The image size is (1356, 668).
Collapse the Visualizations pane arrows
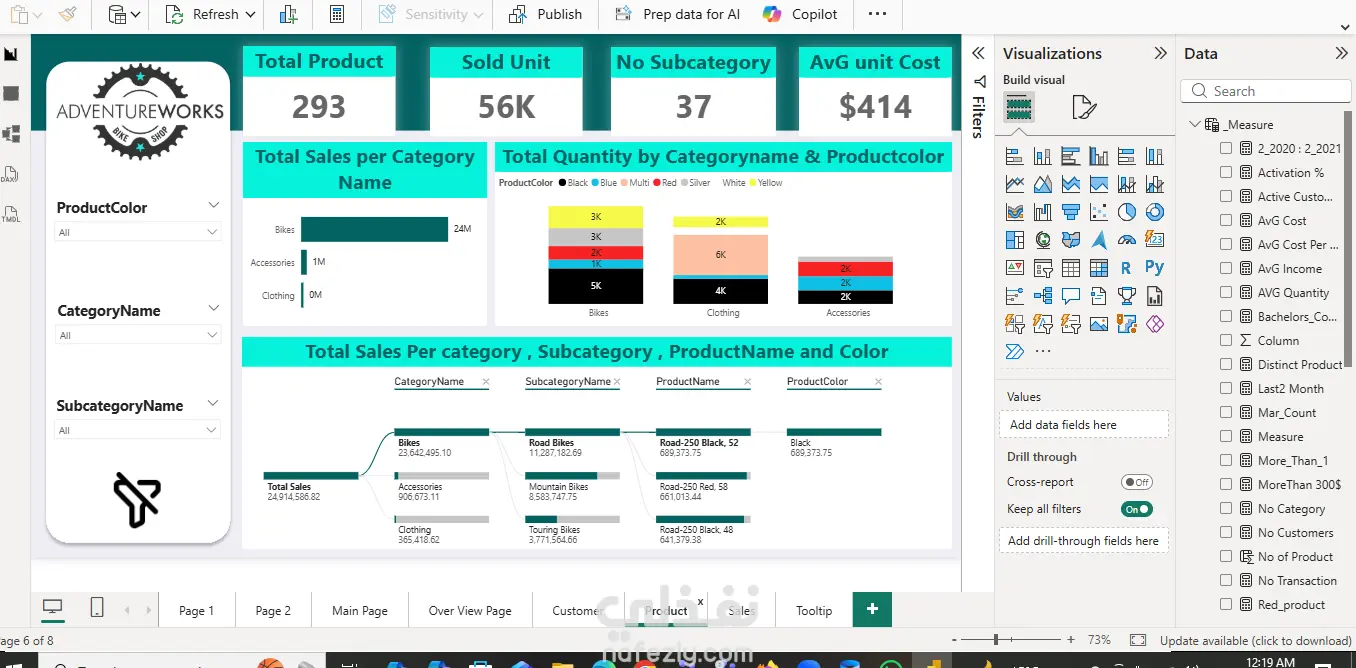pyautogui.click(x=1160, y=54)
